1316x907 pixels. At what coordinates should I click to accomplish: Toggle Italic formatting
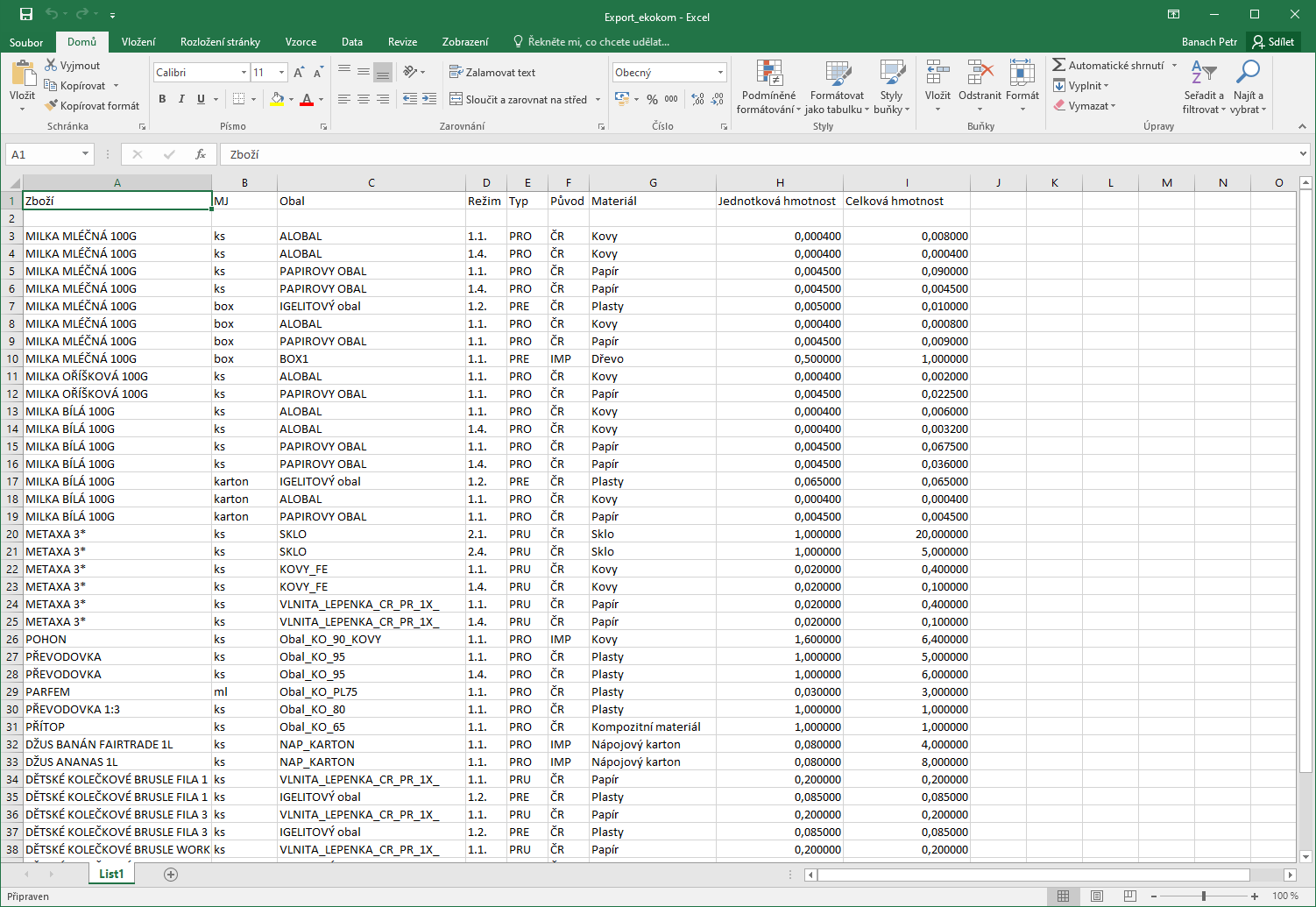(181, 100)
